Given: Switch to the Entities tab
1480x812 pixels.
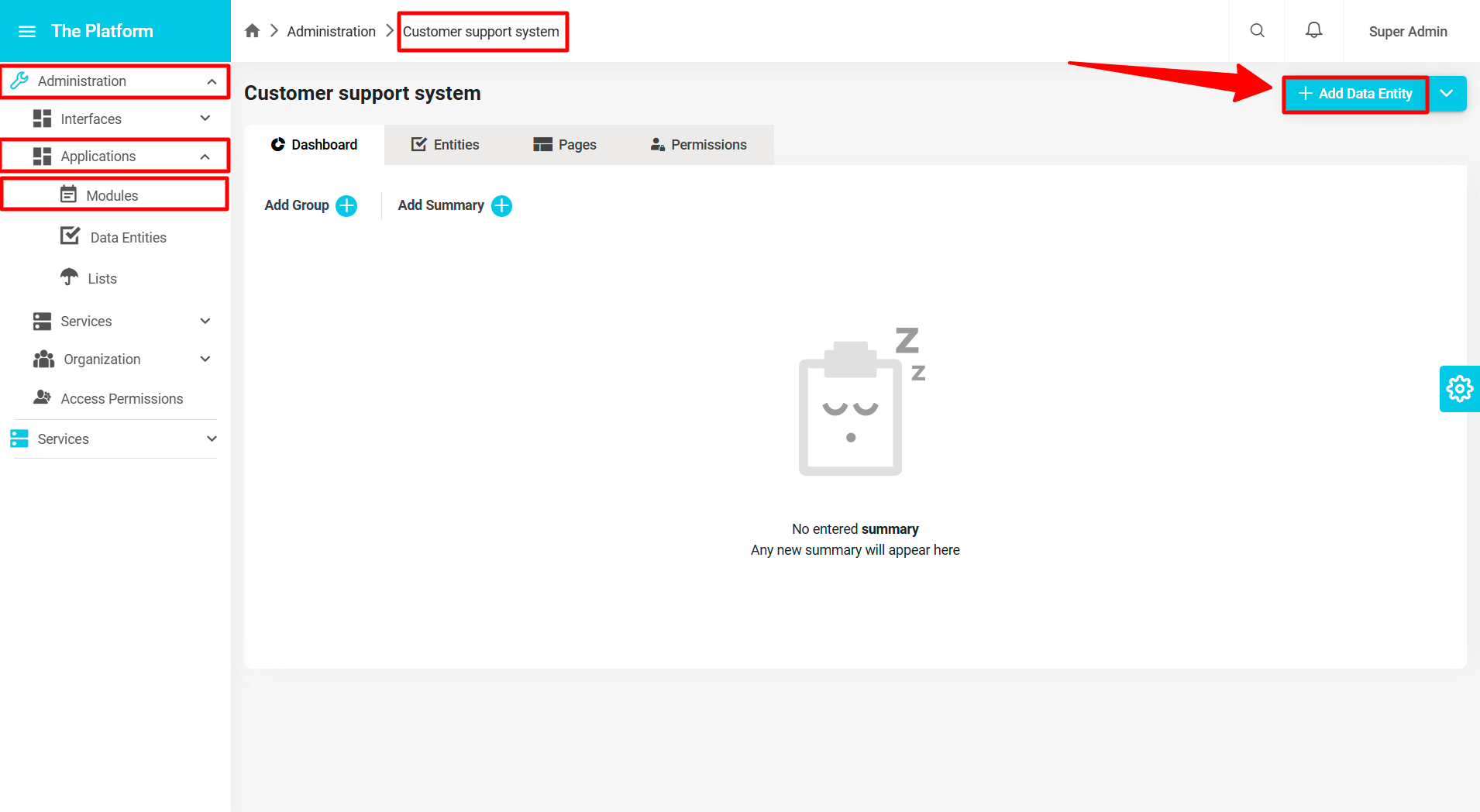Looking at the screenshot, I should (x=446, y=145).
